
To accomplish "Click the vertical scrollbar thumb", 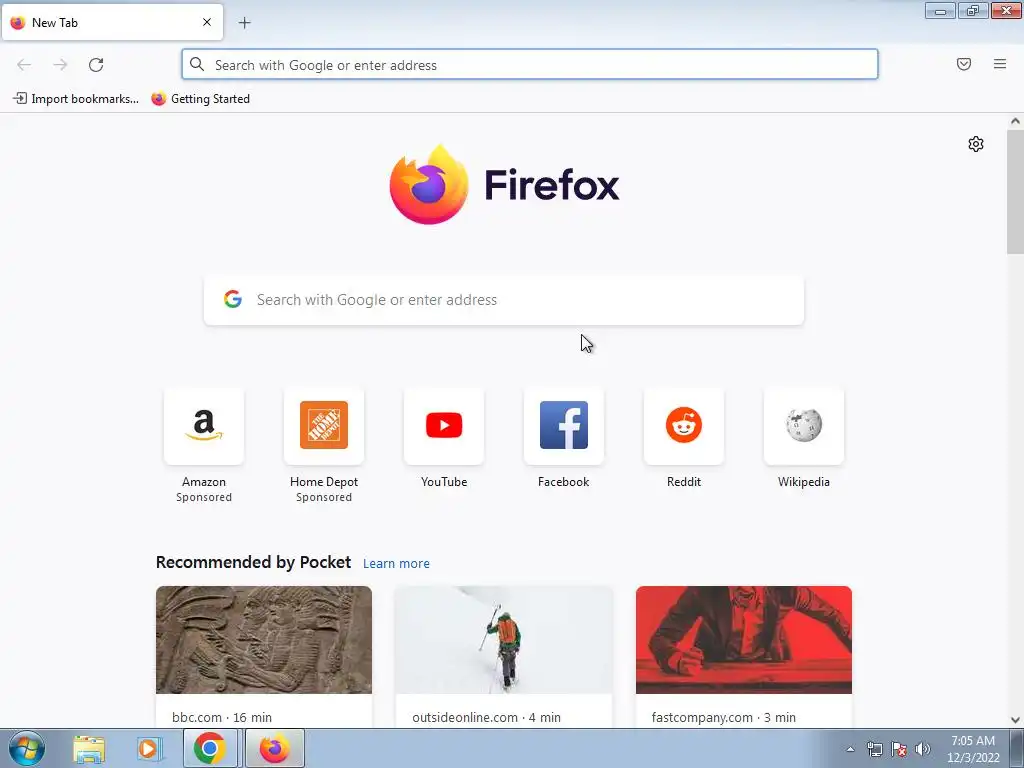I will 1015,191.
